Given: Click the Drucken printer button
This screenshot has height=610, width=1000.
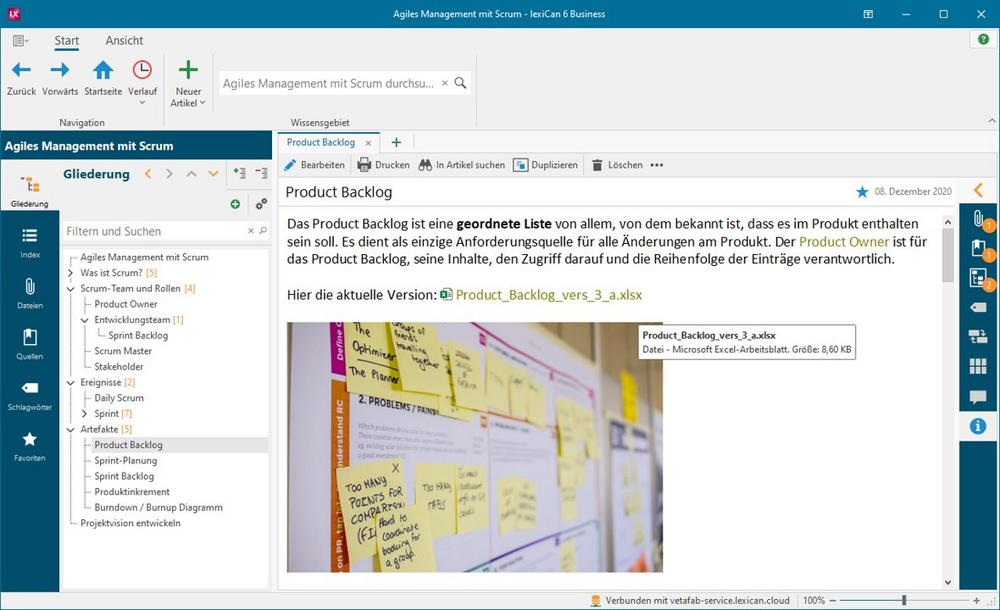Looking at the screenshot, I should tap(384, 165).
